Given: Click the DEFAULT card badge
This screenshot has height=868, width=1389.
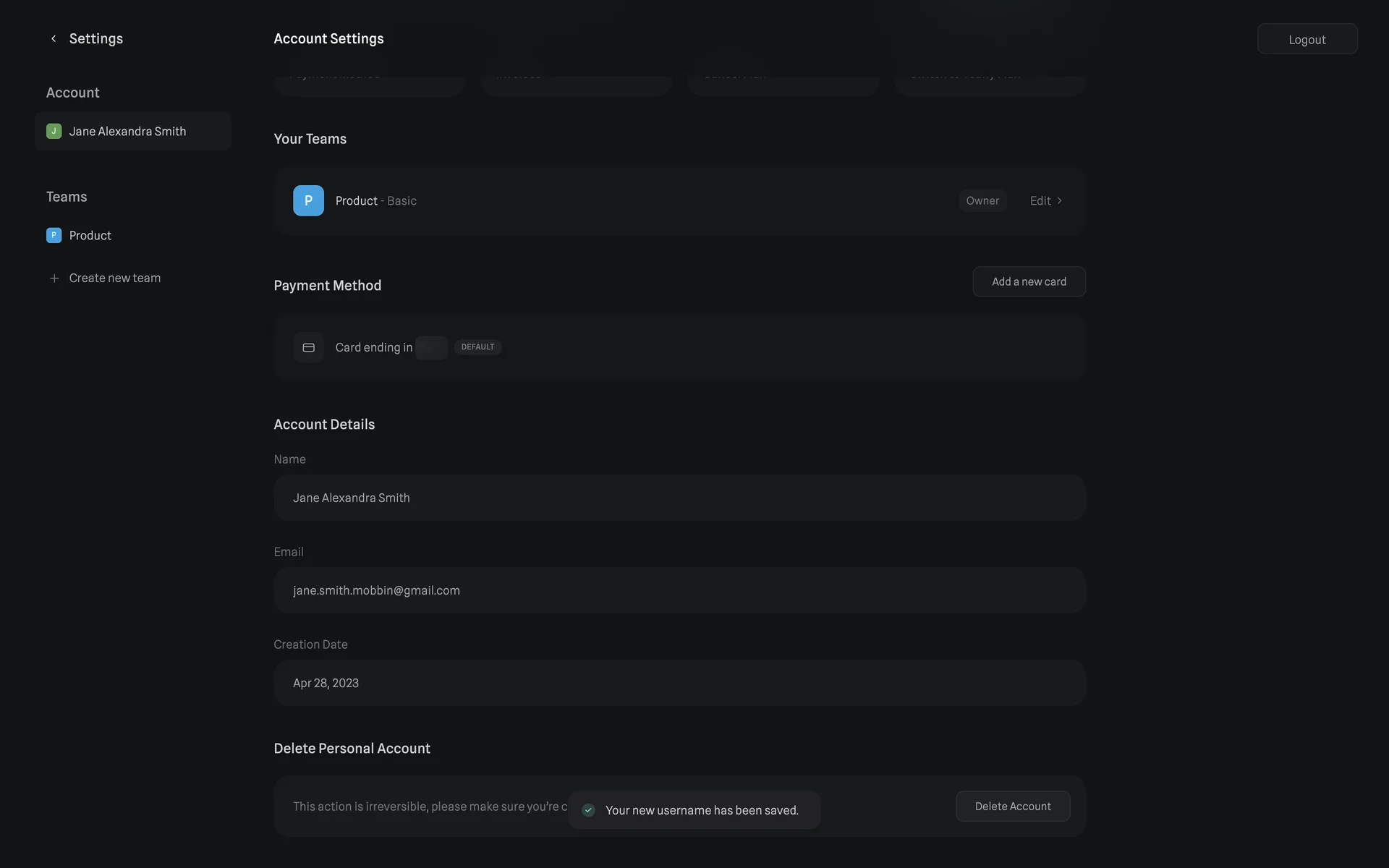Looking at the screenshot, I should pos(477,347).
